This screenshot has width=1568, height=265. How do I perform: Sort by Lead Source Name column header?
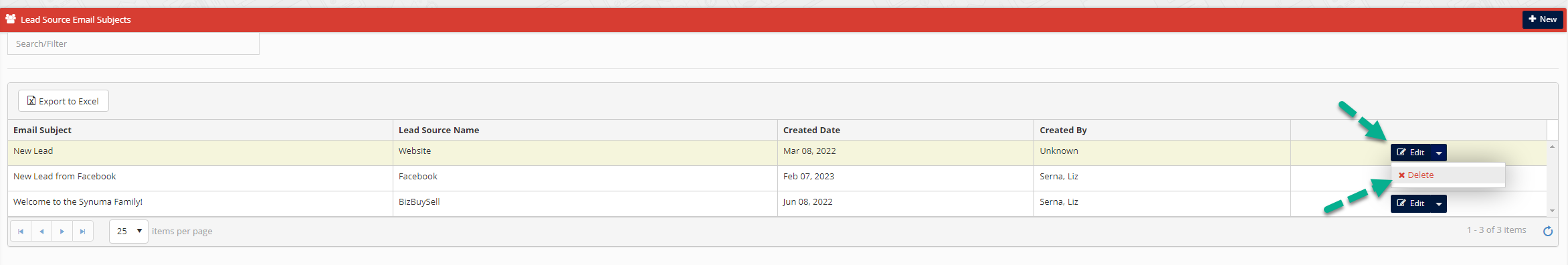tap(439, 130)
